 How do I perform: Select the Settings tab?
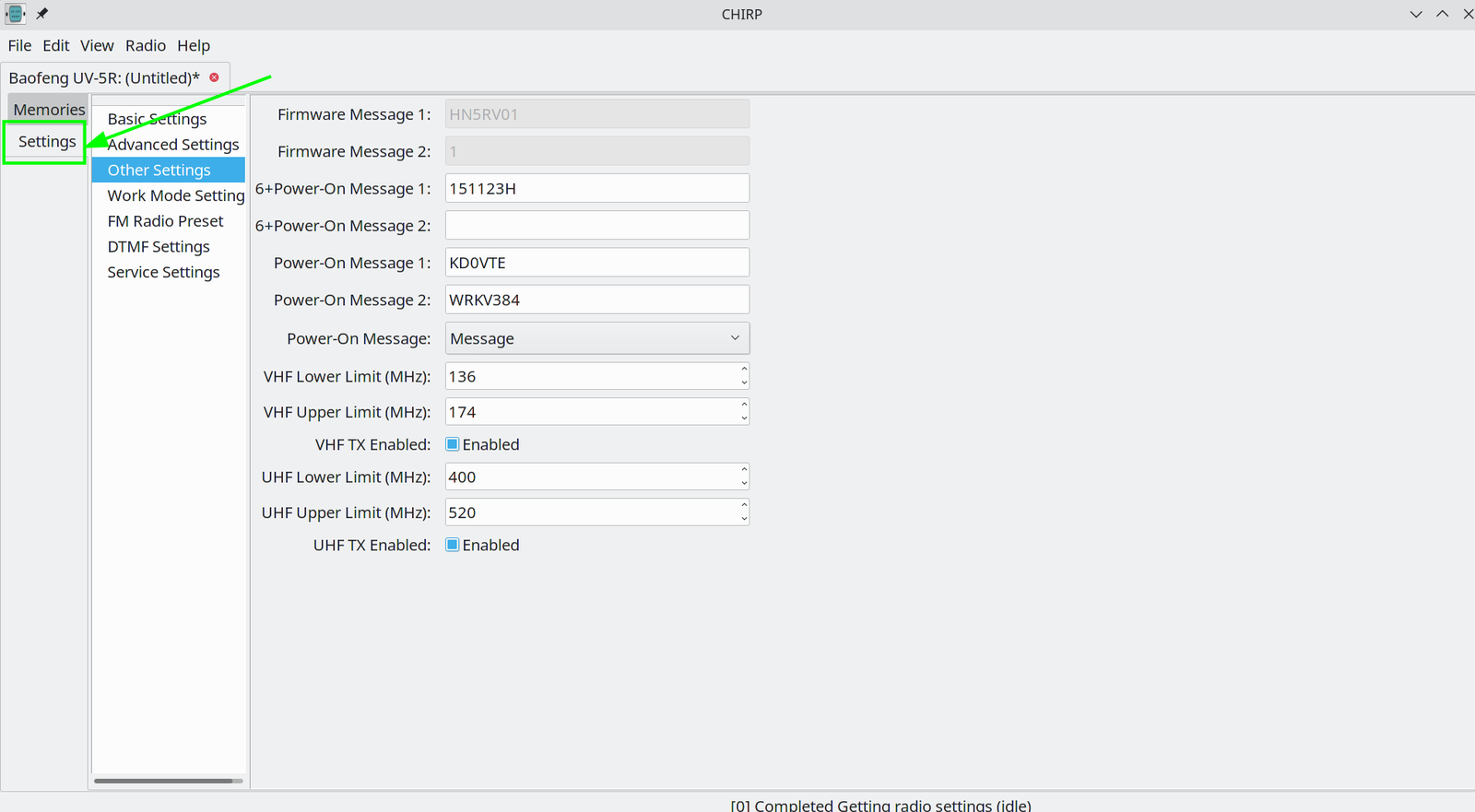tap(47, 142)
